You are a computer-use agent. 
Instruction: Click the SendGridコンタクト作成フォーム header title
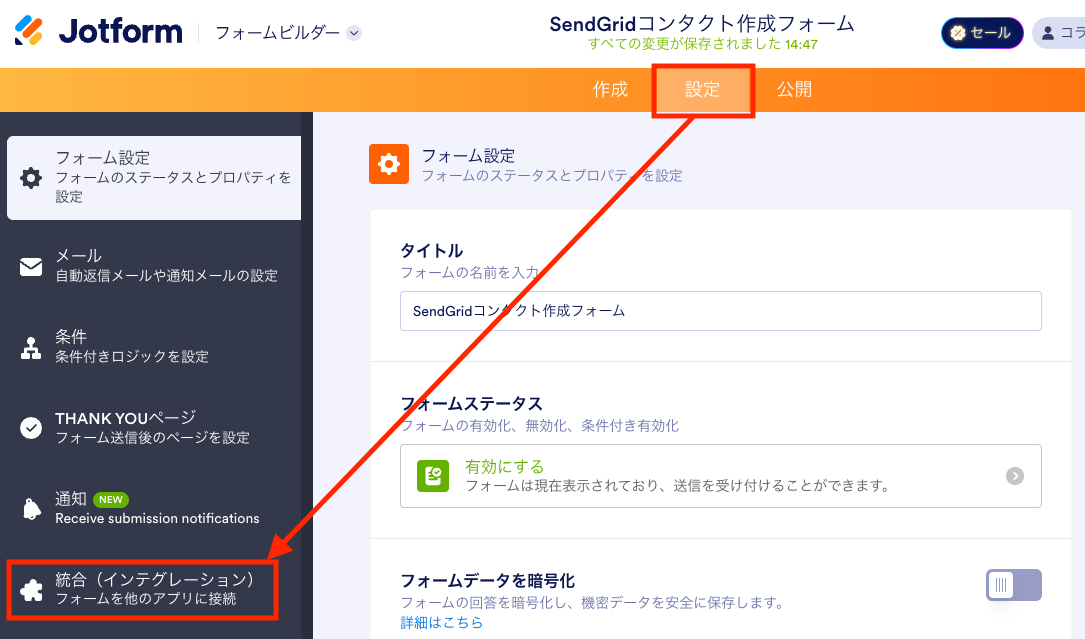click(702, 24)
